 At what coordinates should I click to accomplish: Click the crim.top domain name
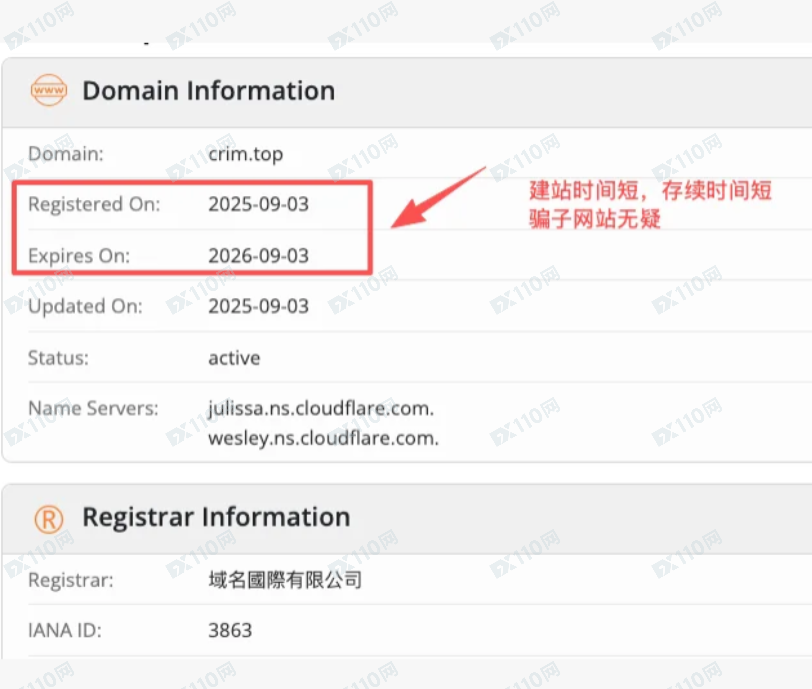pos(245,154)
